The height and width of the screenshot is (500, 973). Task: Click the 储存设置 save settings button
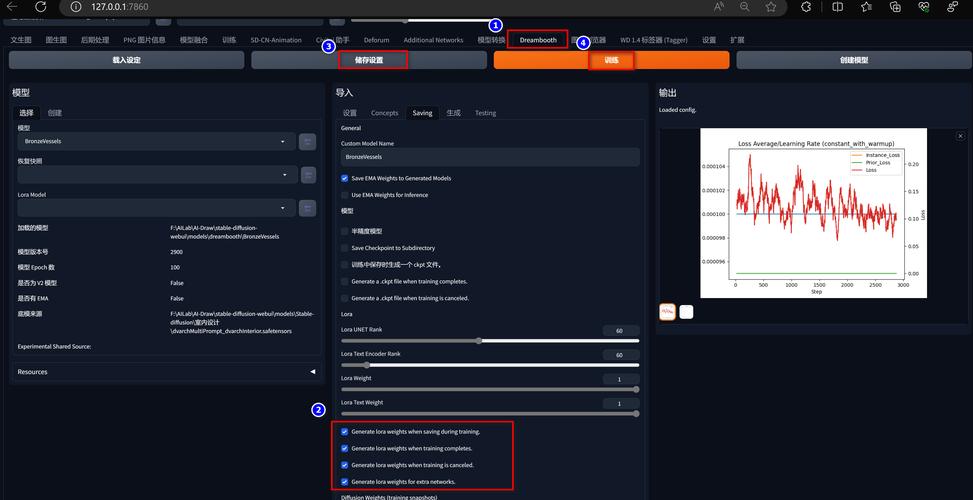[369, 60]
